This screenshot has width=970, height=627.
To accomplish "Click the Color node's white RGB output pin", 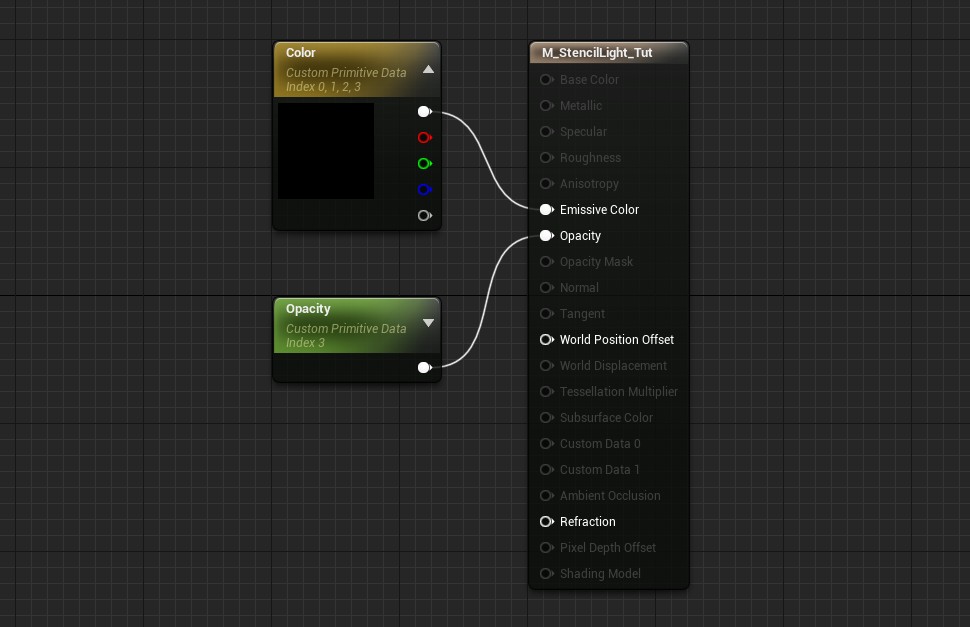I will point(424,112).
